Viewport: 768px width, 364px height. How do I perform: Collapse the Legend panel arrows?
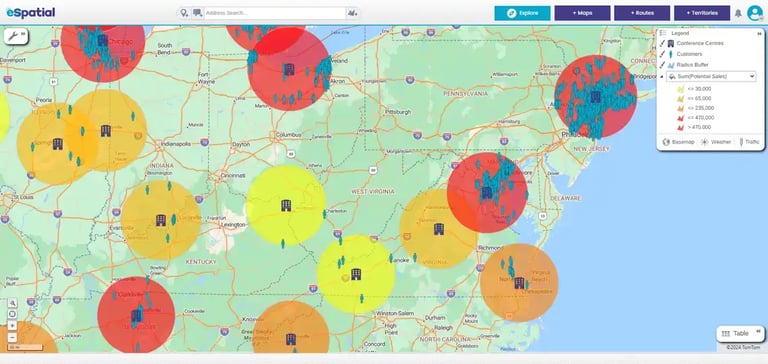[759, 33]
